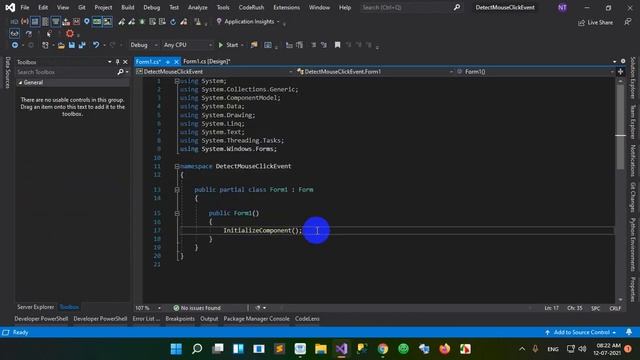
Task: Open the Toolbox window position dropdown
Action: (x=109, y=62)
